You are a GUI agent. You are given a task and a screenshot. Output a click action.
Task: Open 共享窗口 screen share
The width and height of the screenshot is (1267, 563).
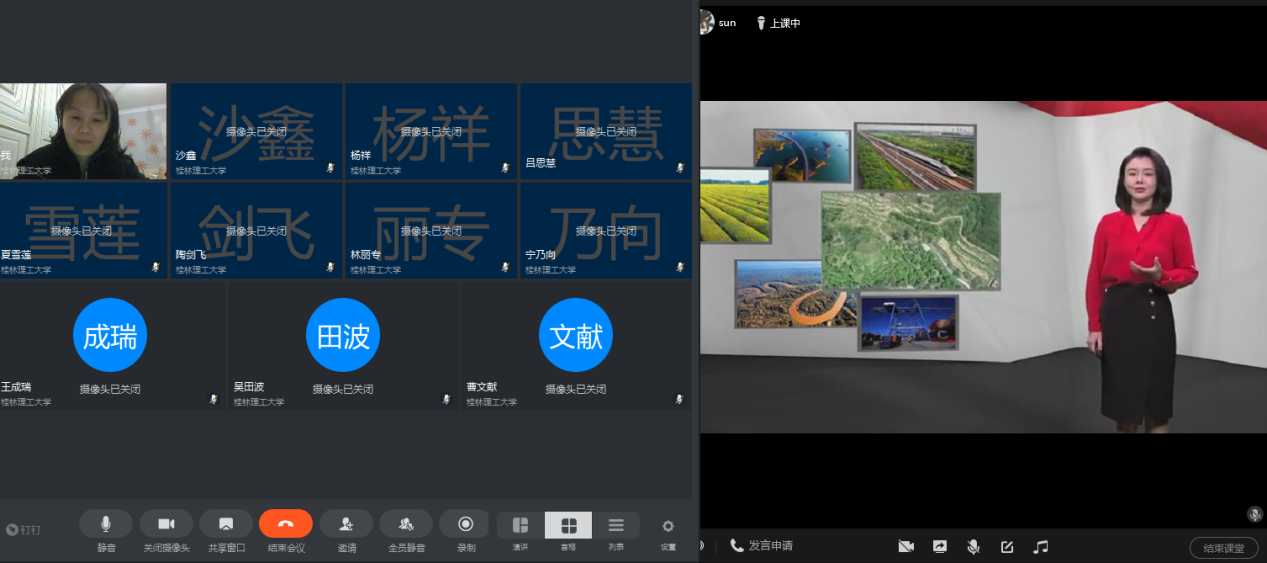click(x=226, y=524)
